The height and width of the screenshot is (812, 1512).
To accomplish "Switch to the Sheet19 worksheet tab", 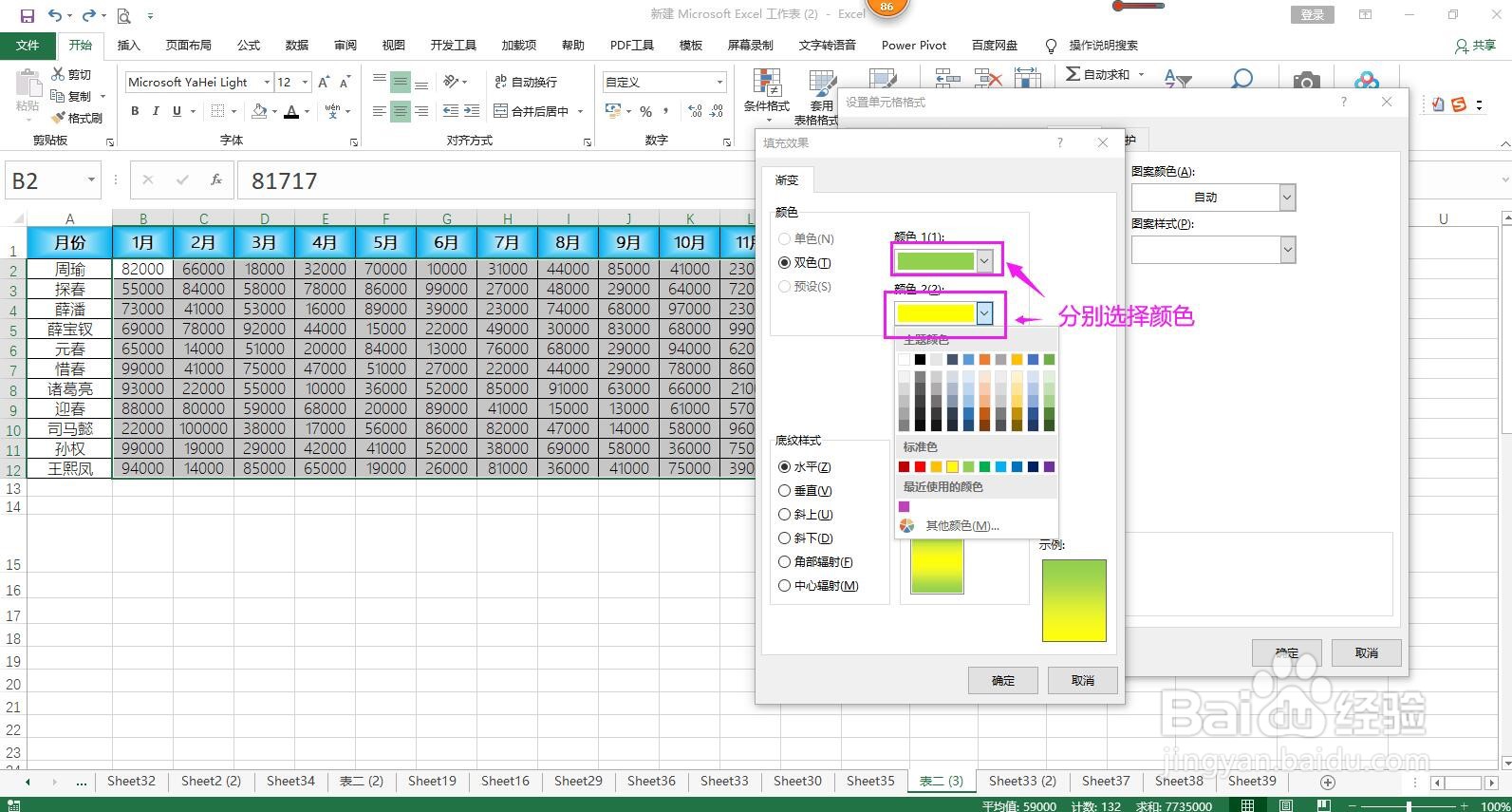I will (x=432, y=781).
